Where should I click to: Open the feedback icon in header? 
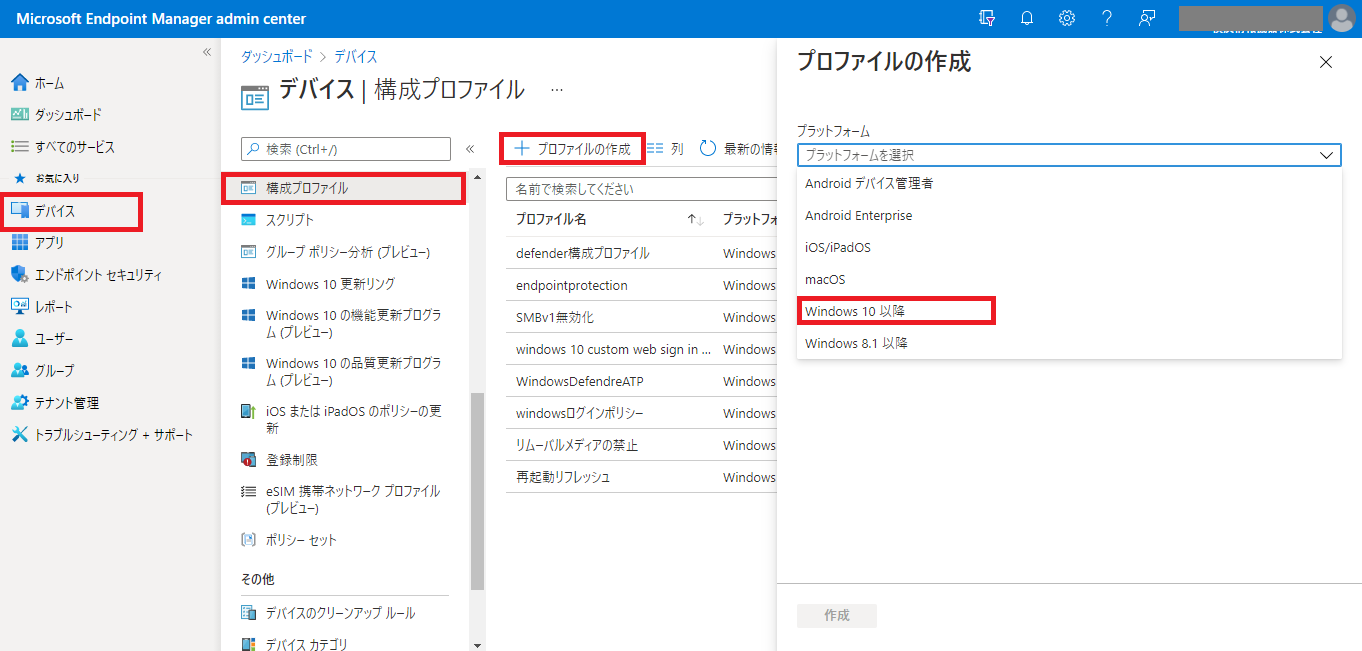point(1147,18)
